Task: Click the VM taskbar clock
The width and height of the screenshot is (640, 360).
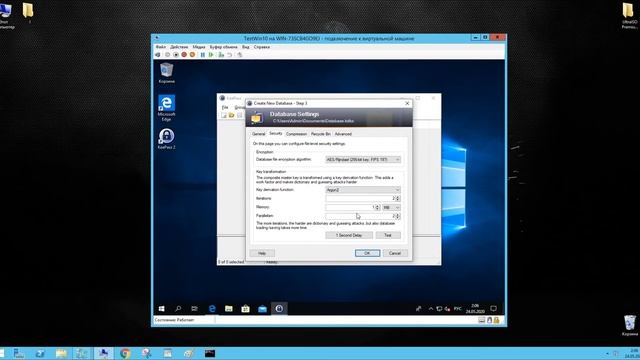Action: [x=475, y=309]
